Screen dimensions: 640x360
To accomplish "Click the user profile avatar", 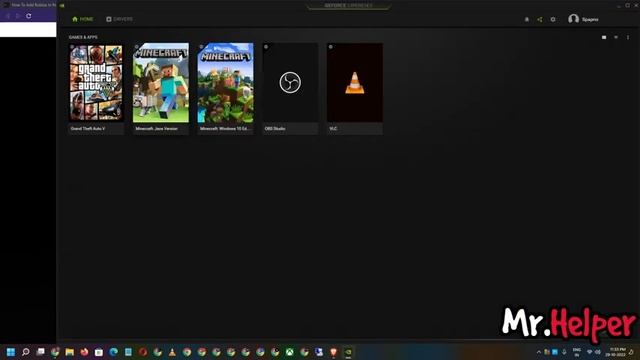I will click(573, 19).
